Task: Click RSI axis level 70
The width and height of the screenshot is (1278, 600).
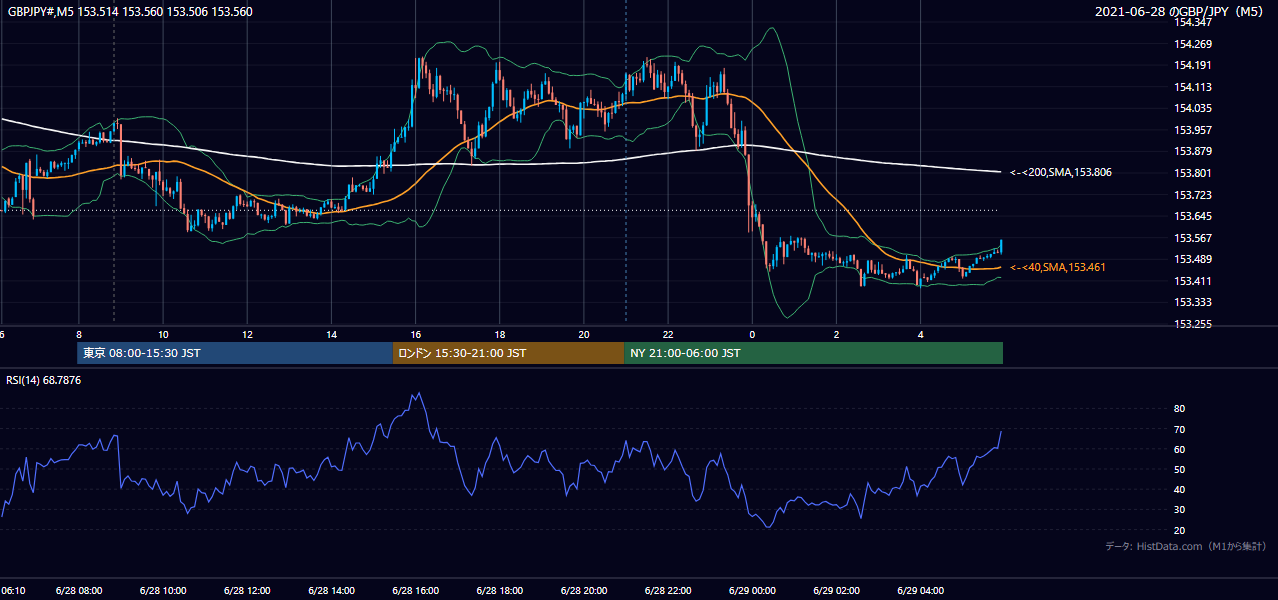Action: 1179,429
